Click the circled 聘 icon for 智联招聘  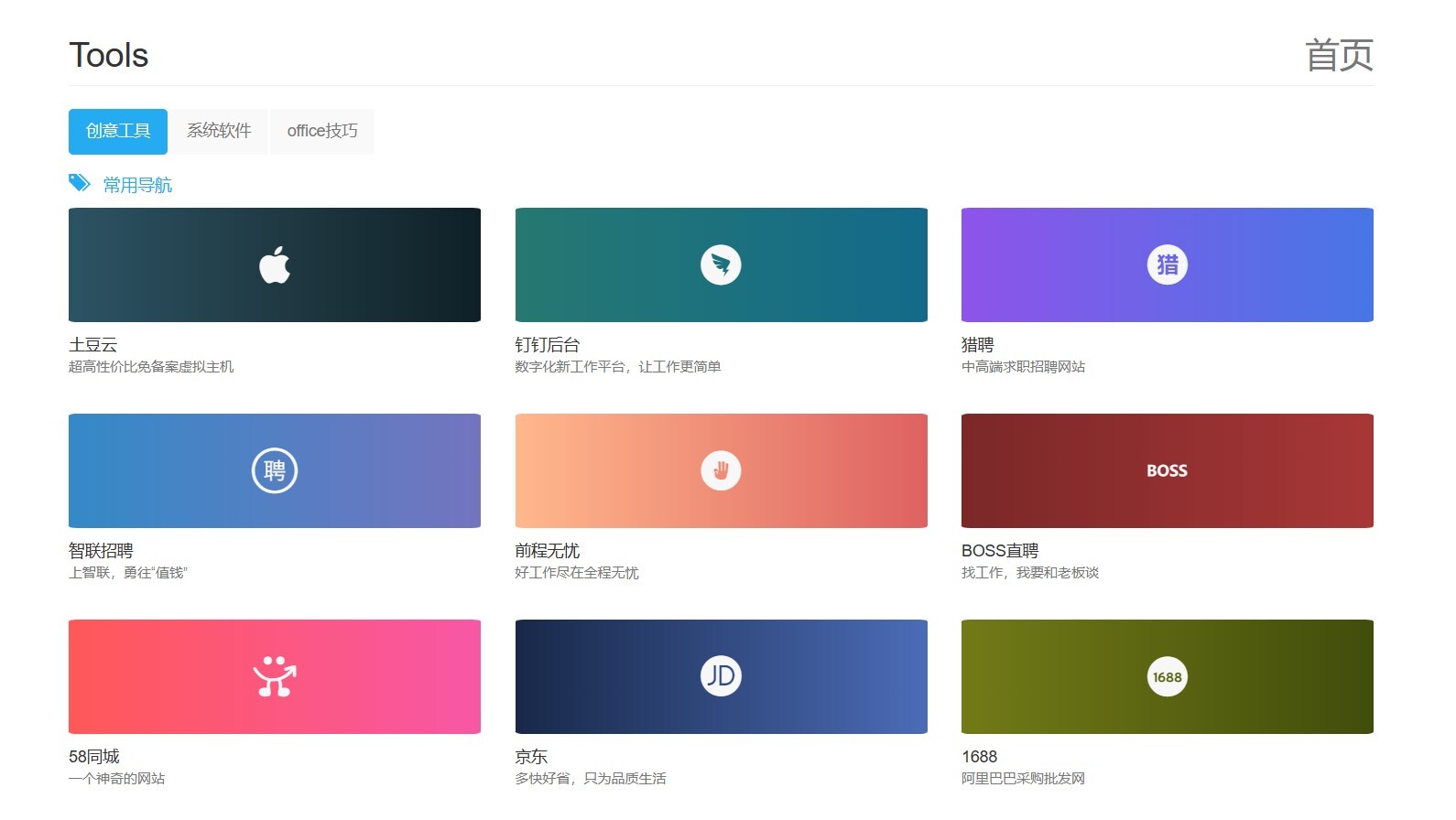pyautogui.click(x=275, y=470)
